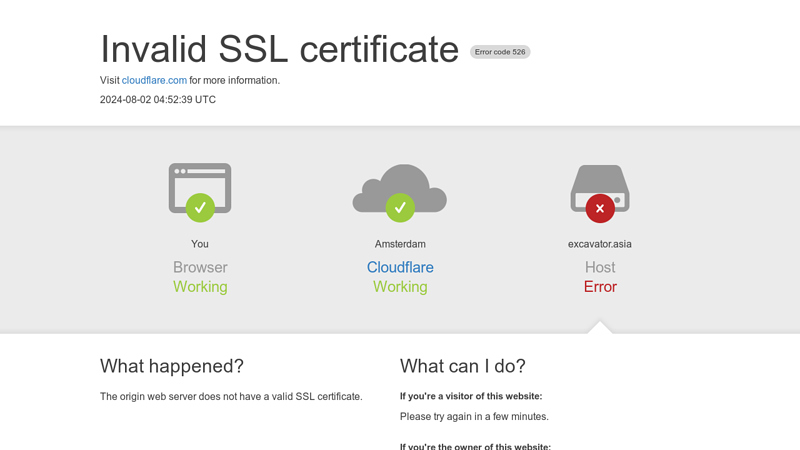Screen dimensions: 800x450
Task: Click the gray cloud icon
Action: coord(399,188)
